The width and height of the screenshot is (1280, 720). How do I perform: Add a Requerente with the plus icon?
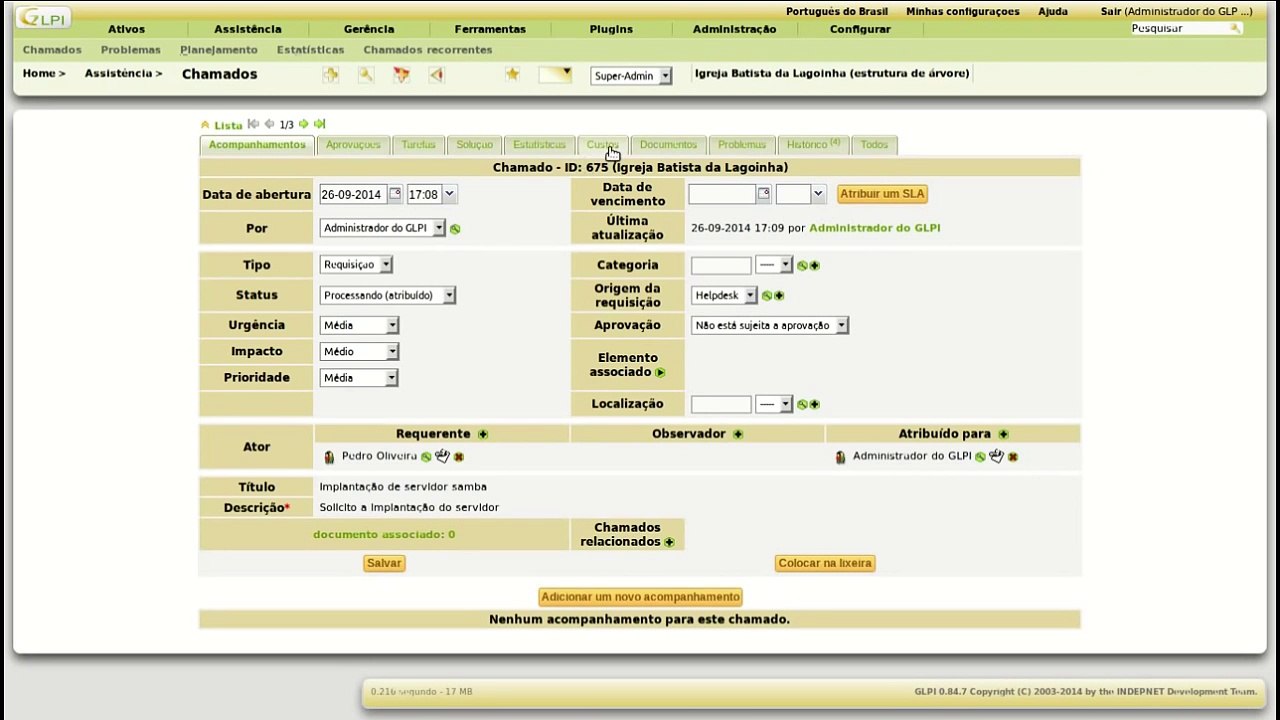tap(483, 434)
